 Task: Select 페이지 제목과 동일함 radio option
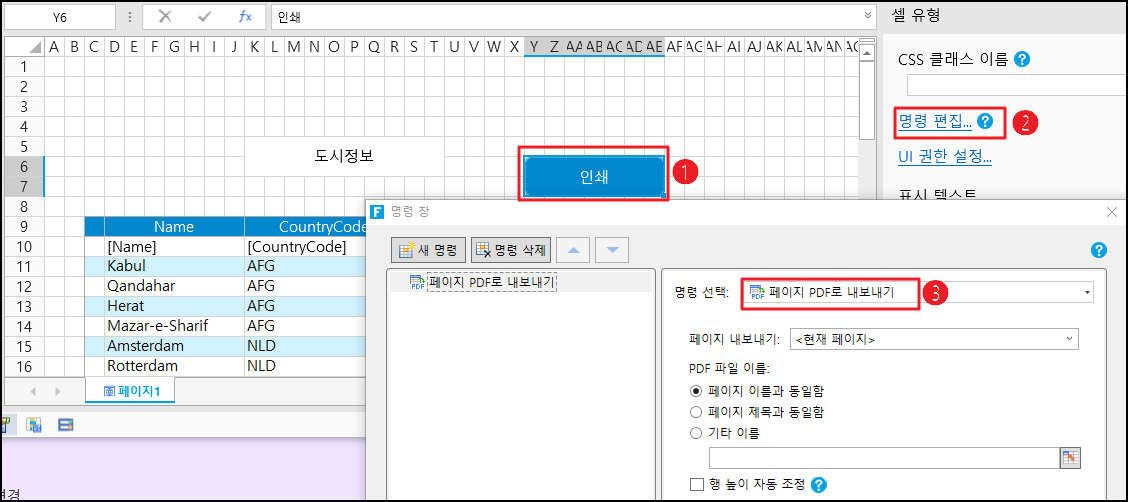[696, 412]
